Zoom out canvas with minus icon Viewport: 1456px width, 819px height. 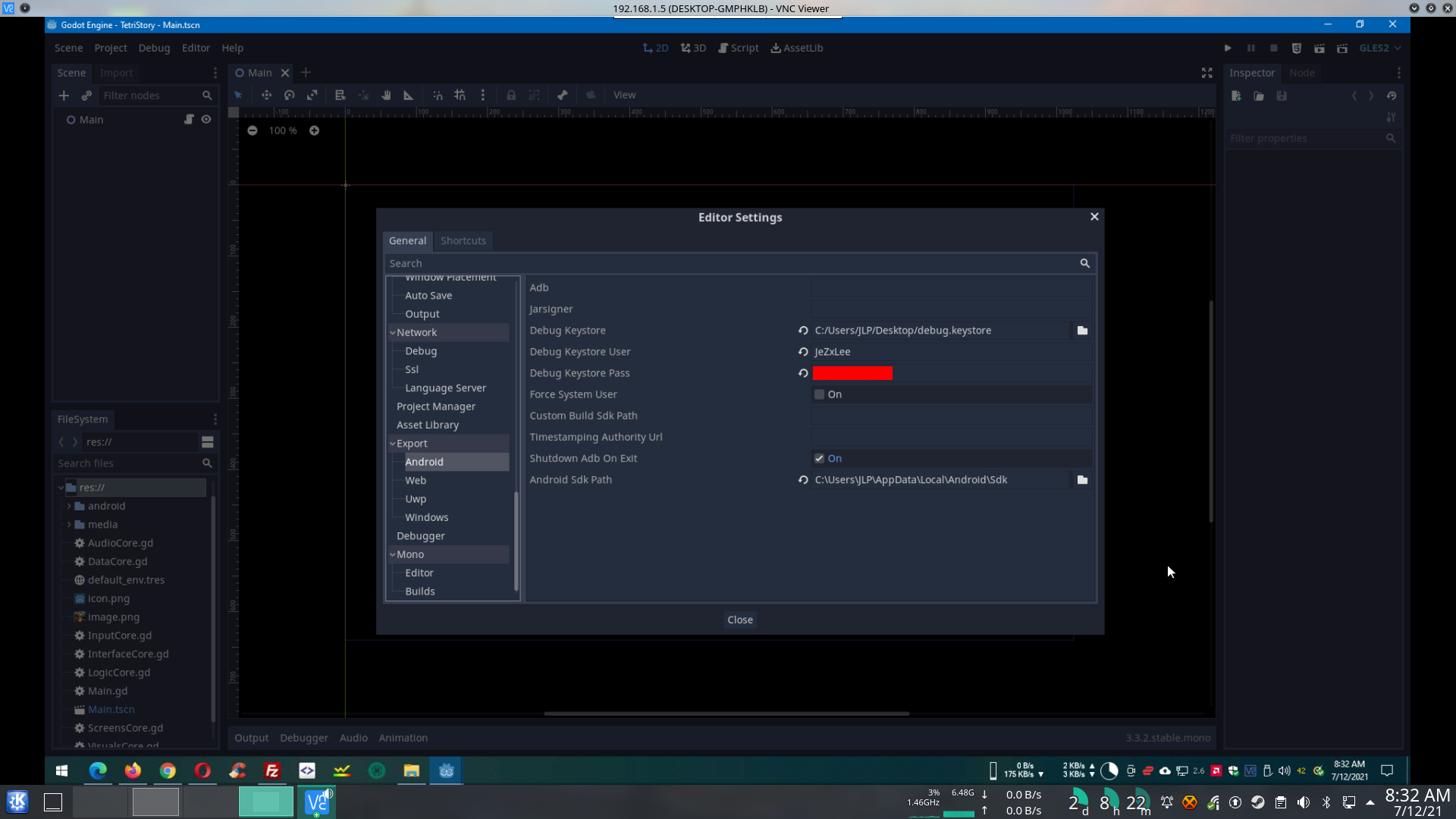click(253, 130)
